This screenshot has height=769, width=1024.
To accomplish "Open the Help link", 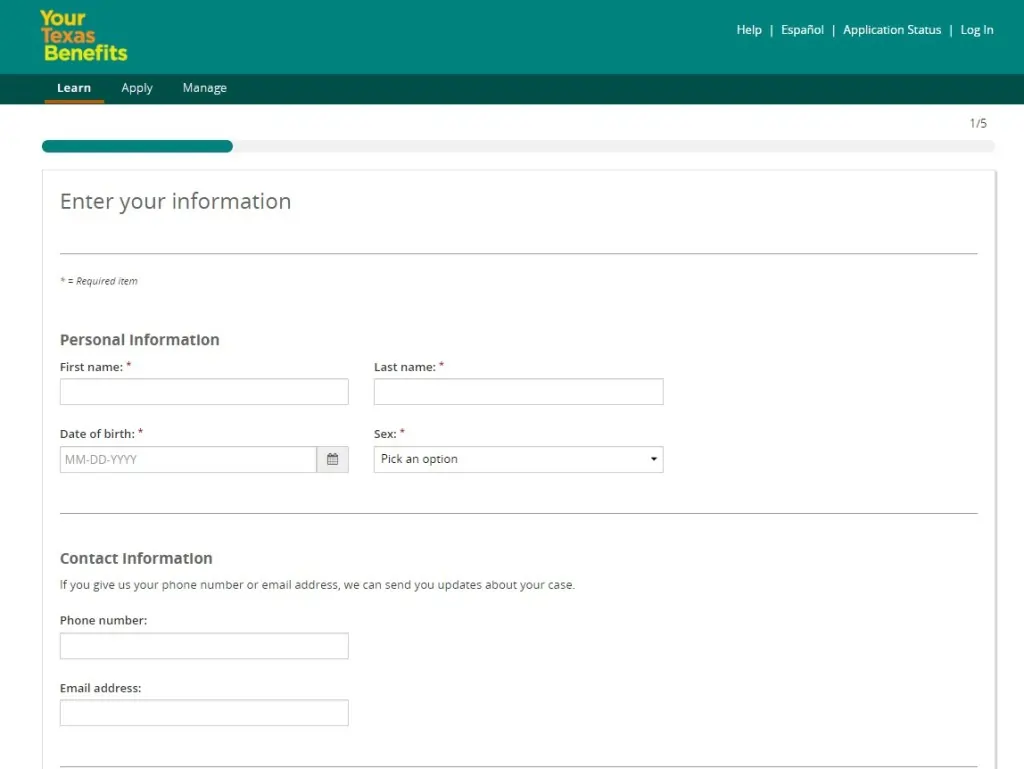I will (x=749, y=30).
